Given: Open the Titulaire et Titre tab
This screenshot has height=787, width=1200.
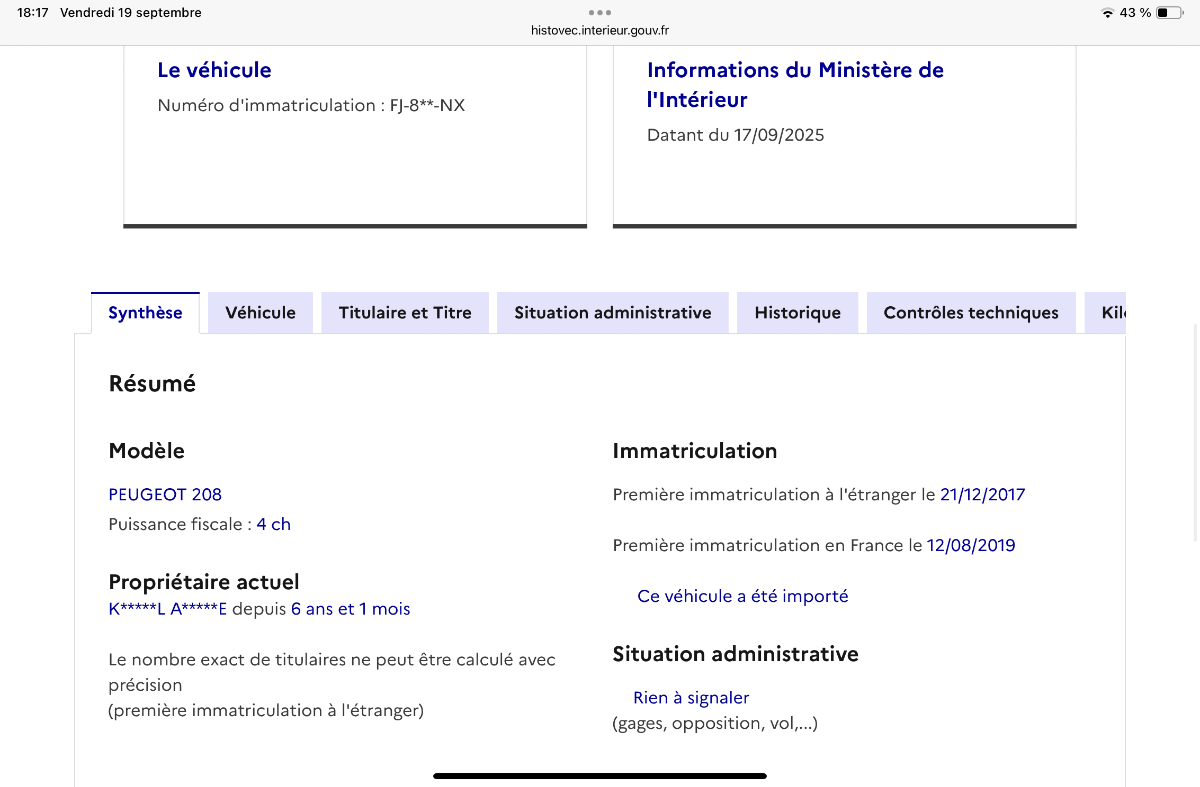Looking at the screenshot, I should point(405,313).
